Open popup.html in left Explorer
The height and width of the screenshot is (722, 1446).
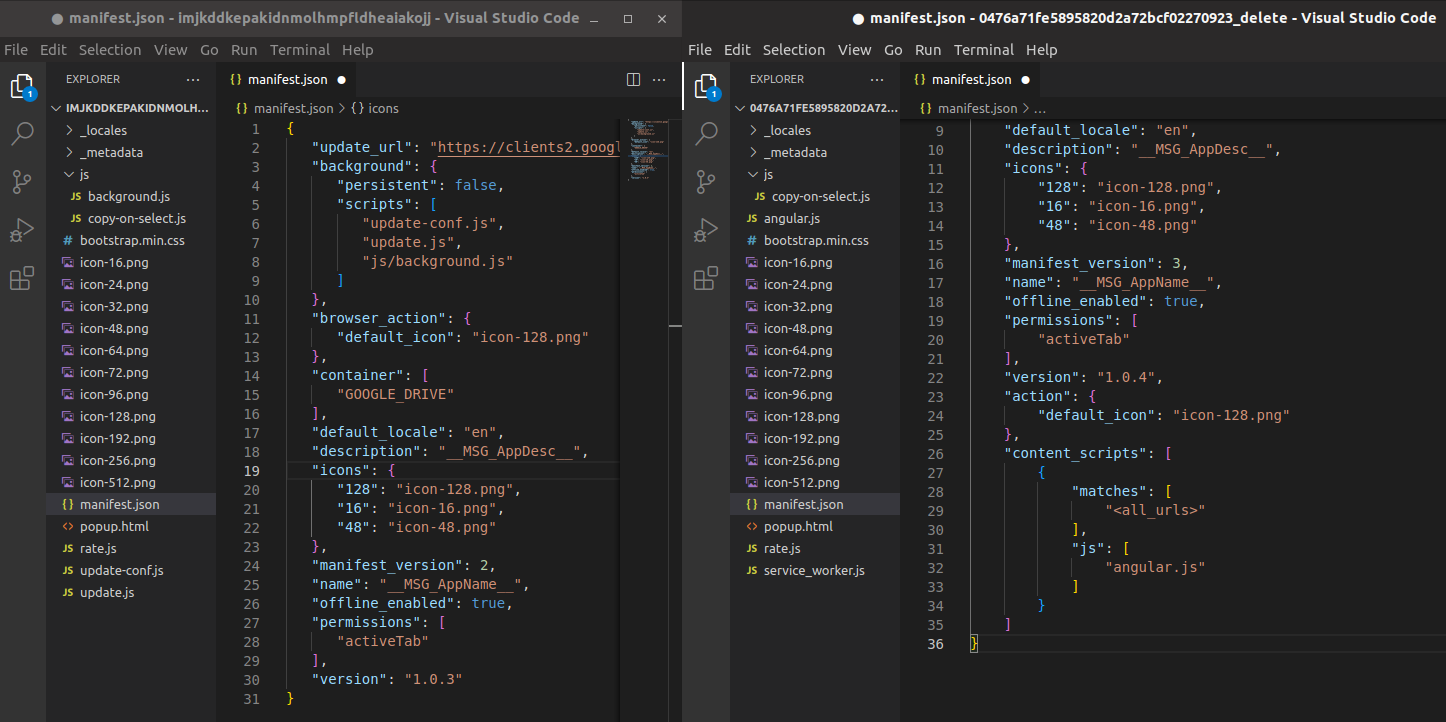(131, 526)
